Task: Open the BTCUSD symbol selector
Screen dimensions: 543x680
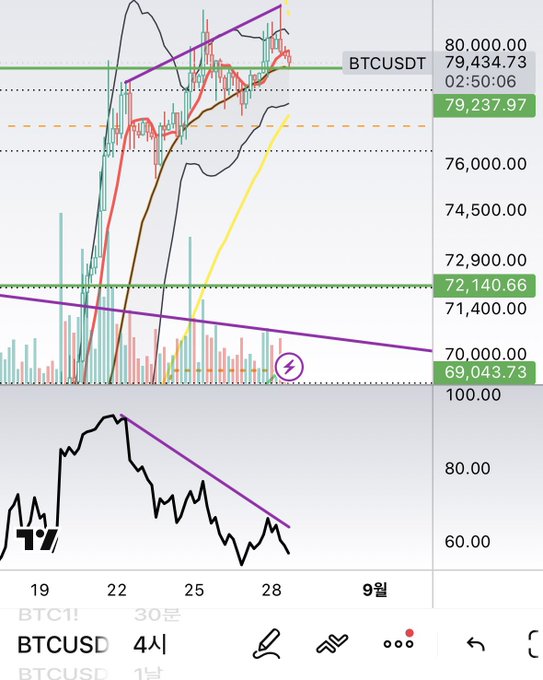Action: 63,645
